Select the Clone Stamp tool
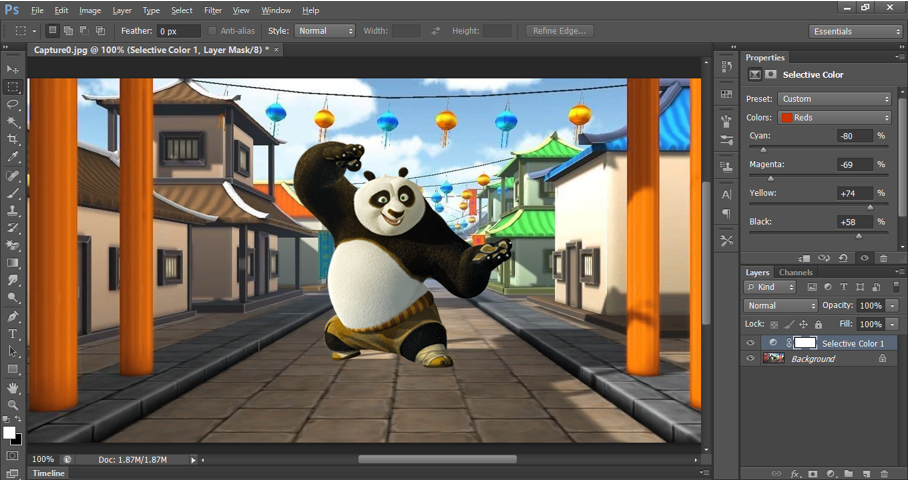The image size is (908, 481). pyautogui.click(x=13, y=210)
